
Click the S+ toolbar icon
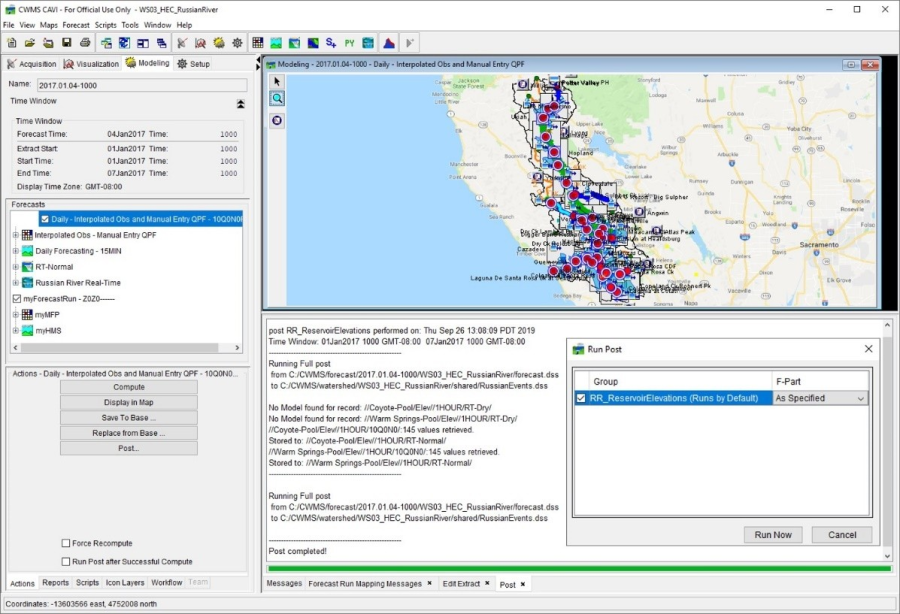[x=331, y=43]
